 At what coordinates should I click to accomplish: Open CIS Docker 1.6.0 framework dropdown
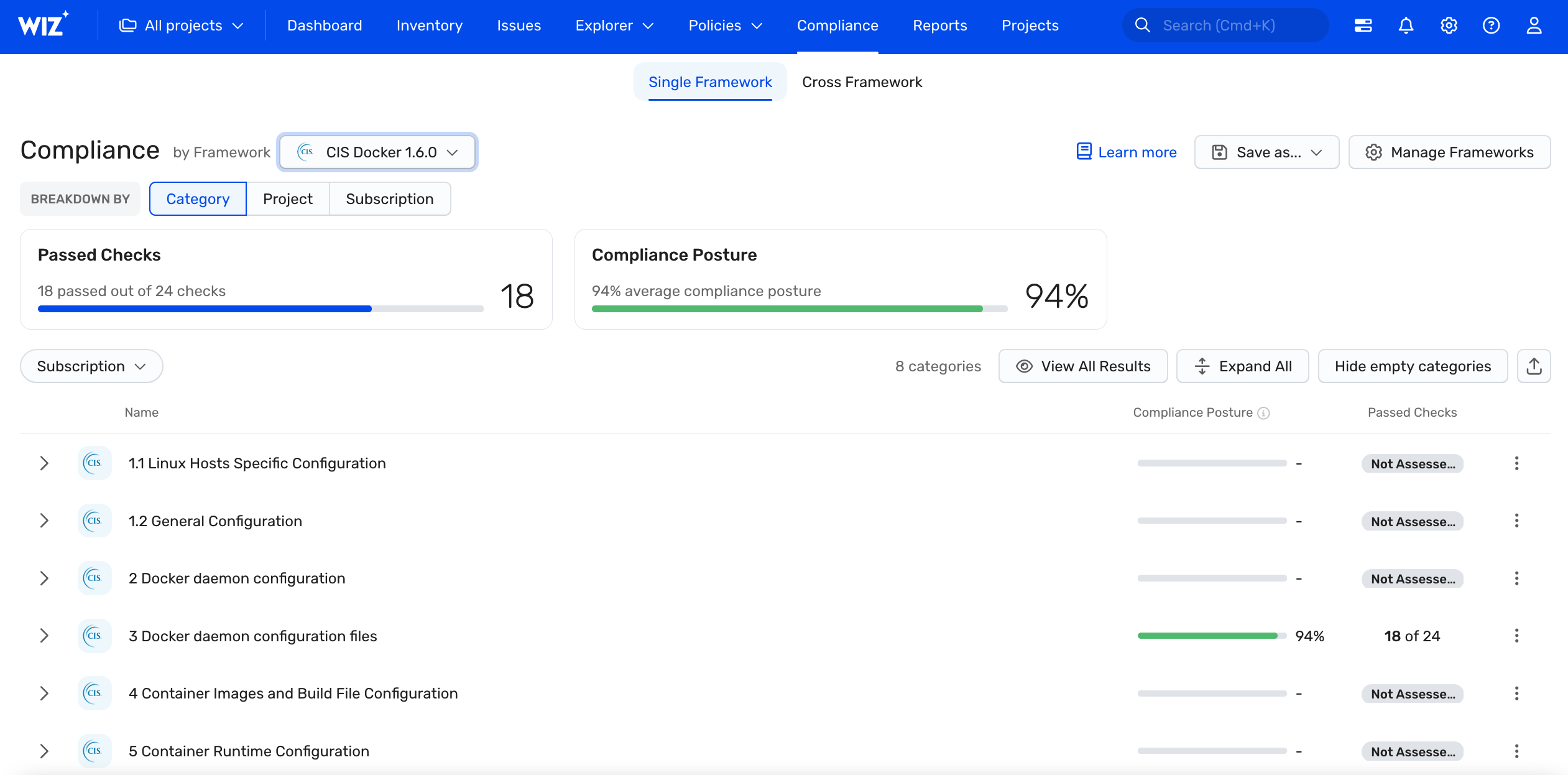click(x=377, y=152)
